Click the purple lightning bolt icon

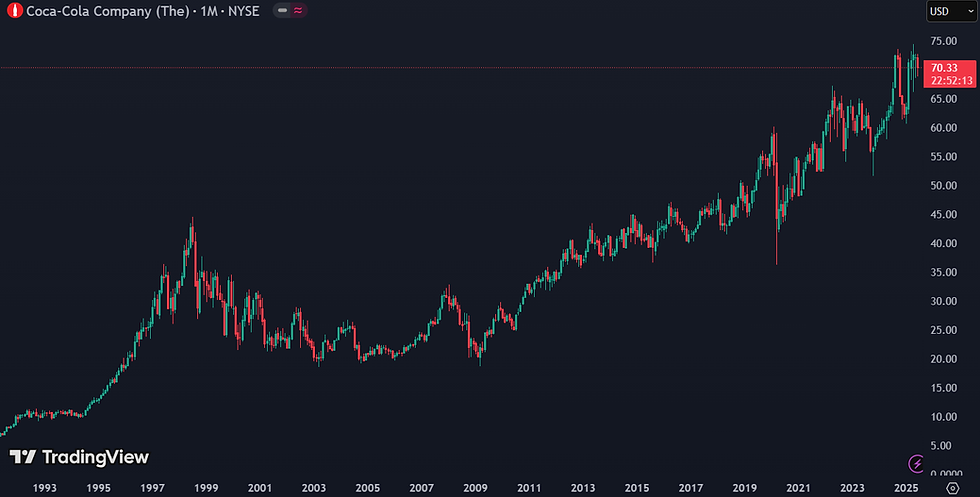coord(916,464)
